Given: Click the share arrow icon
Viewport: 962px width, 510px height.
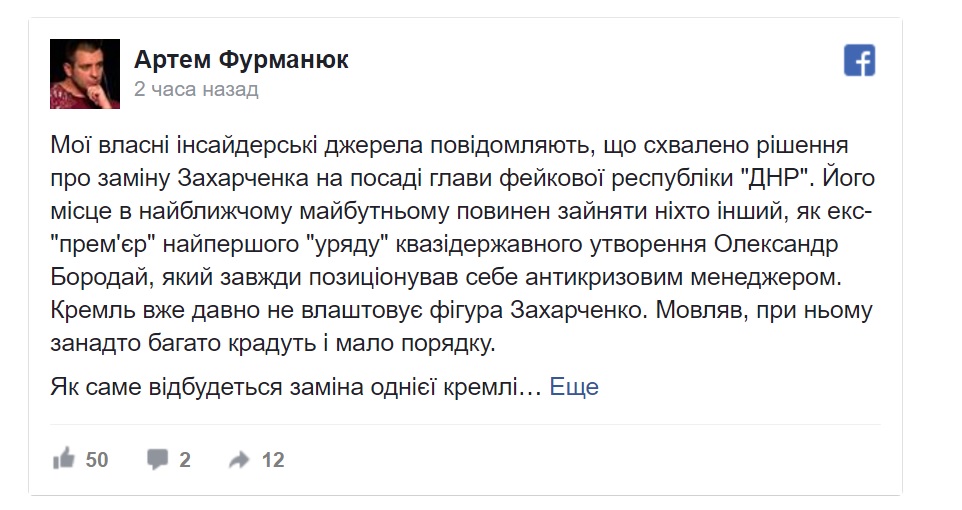Looking at the screenshot, I should click(239, 459).
